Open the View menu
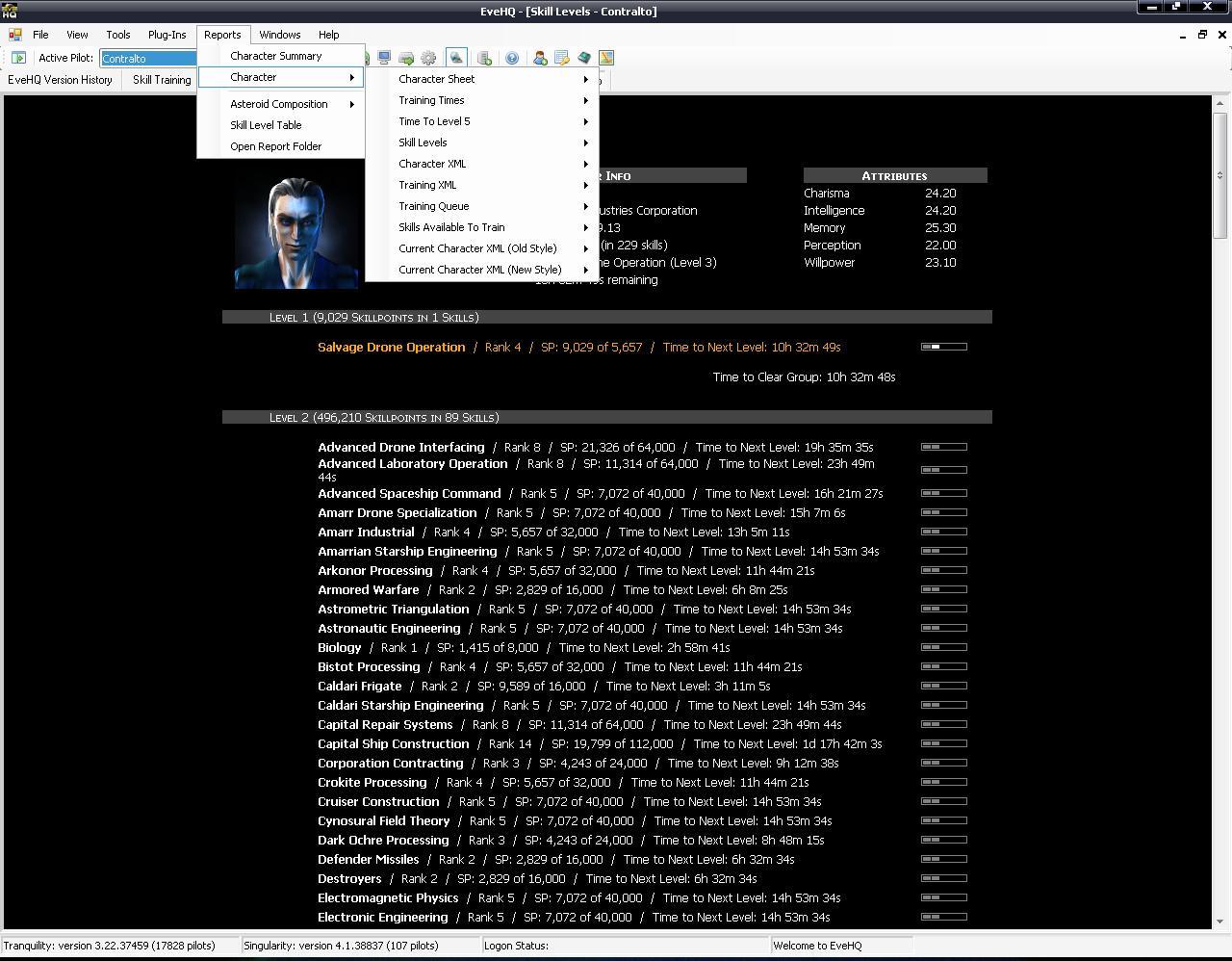1232x961 pixels. point(77,35)
